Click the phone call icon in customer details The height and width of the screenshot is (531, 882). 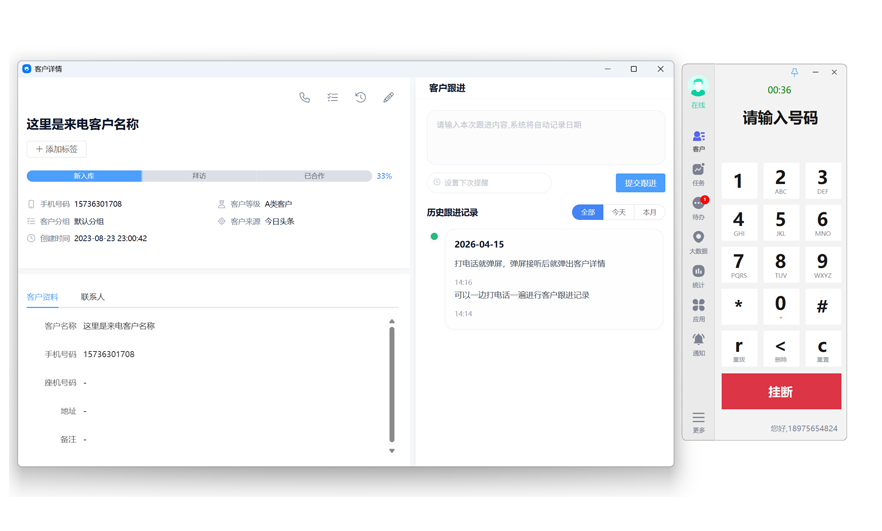(x=304, y=97)
